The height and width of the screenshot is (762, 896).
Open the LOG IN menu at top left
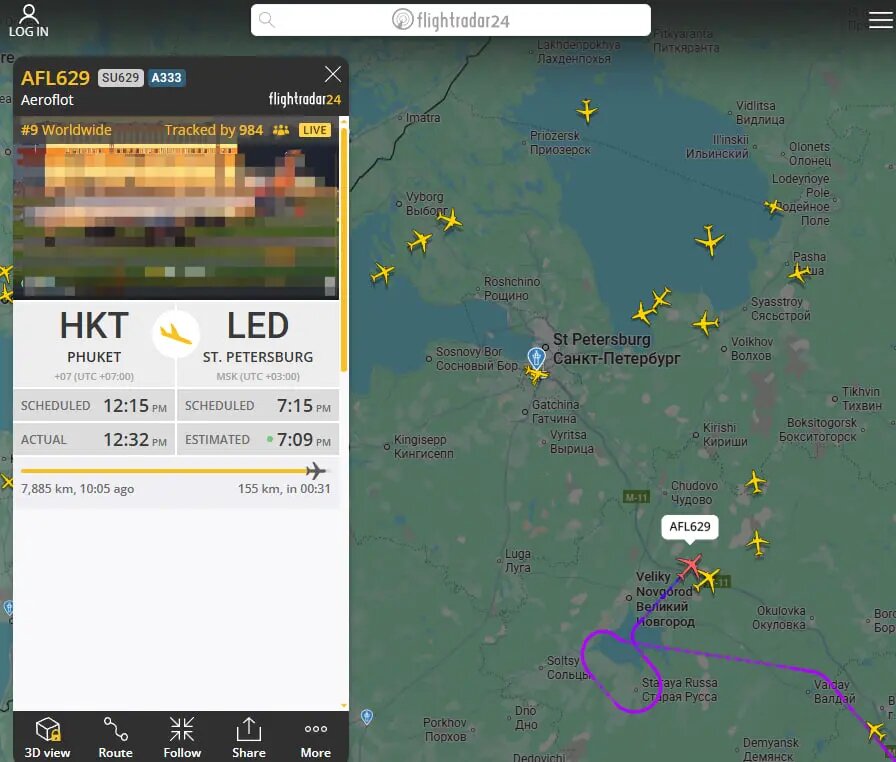28,20
